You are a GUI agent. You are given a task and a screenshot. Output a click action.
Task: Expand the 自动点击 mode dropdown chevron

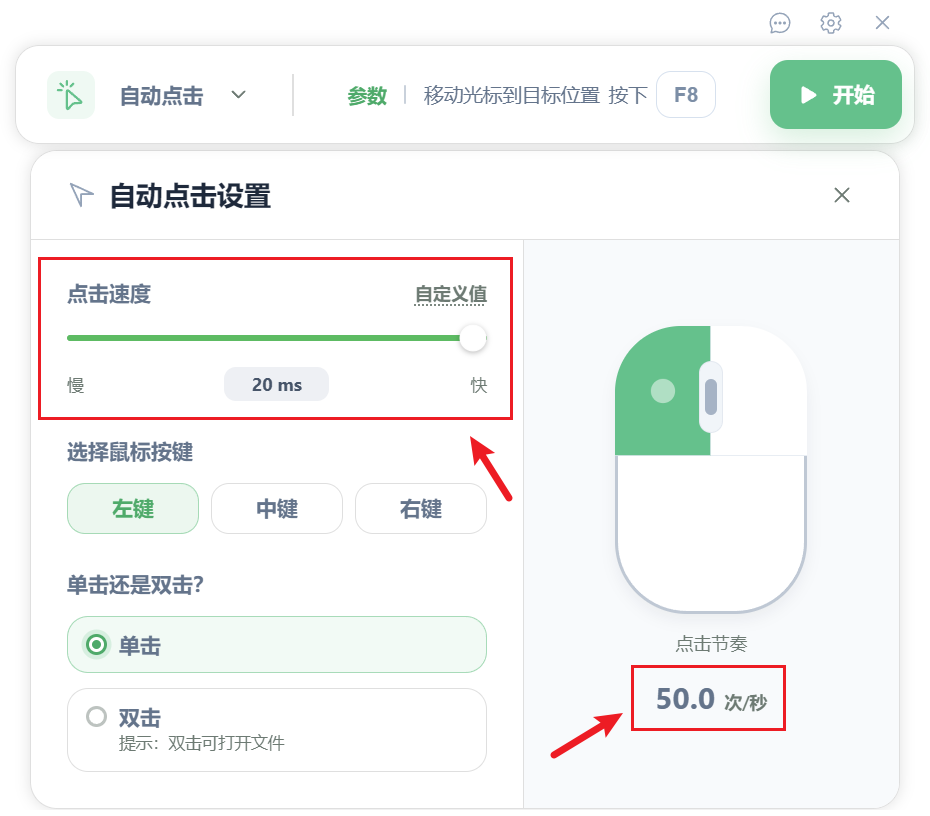[238, 95]
